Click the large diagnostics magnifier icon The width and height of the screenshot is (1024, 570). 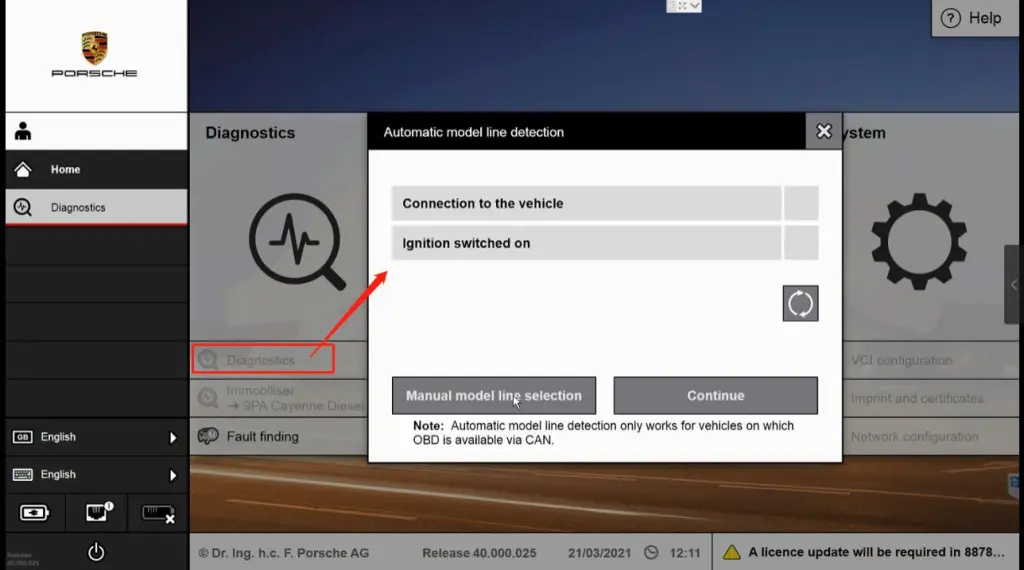pyautogui.click(x=296, y=241)
